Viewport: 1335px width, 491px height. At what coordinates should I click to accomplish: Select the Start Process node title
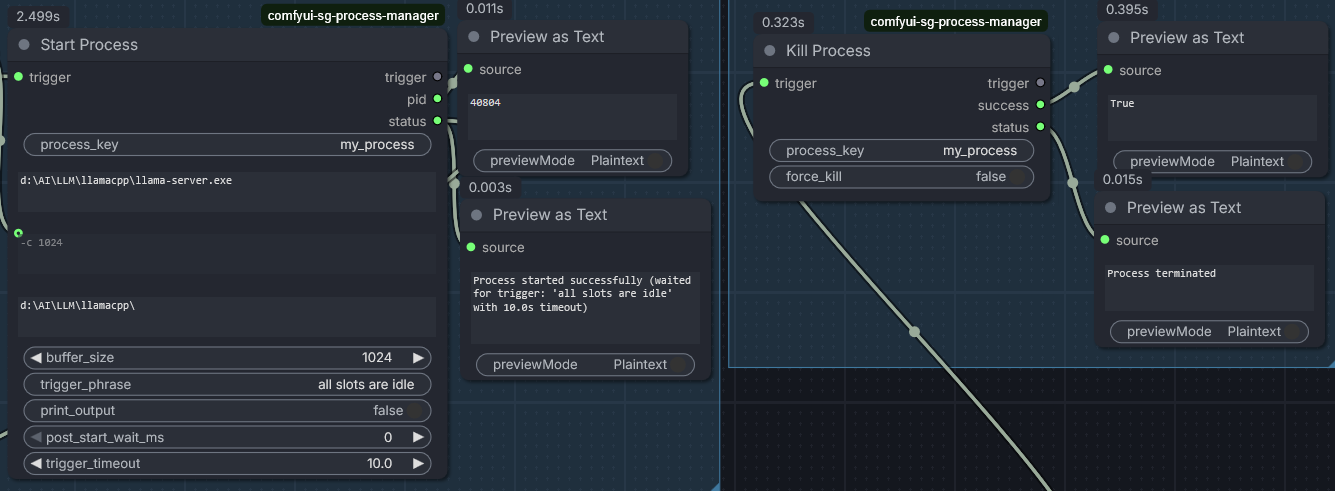[x=89, y=45]
